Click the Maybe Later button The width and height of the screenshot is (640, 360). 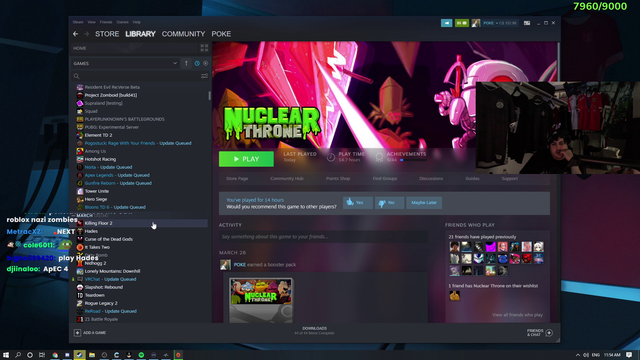click(x=424, y=202)
